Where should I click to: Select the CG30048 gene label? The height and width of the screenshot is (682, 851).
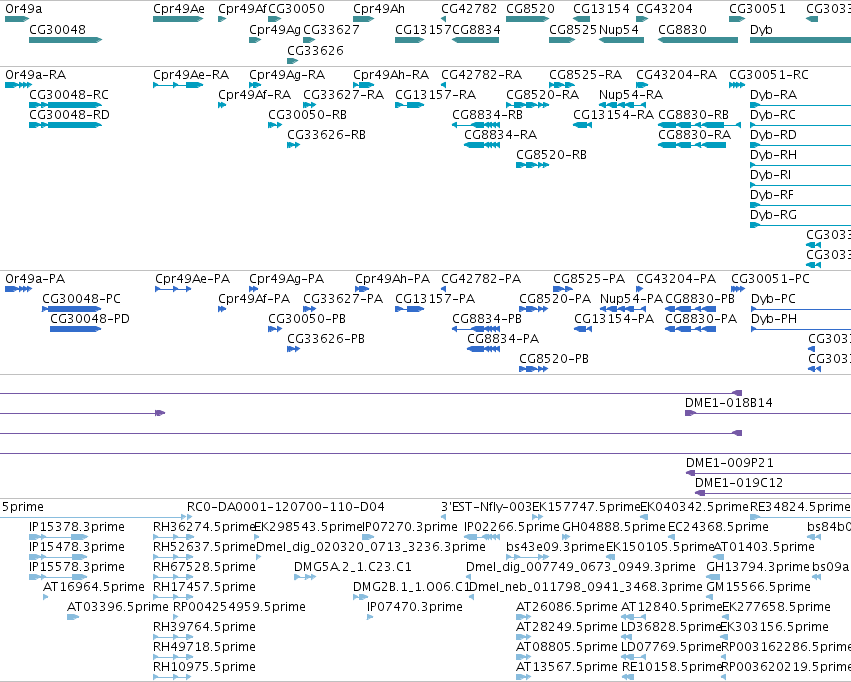coord(57,29)
